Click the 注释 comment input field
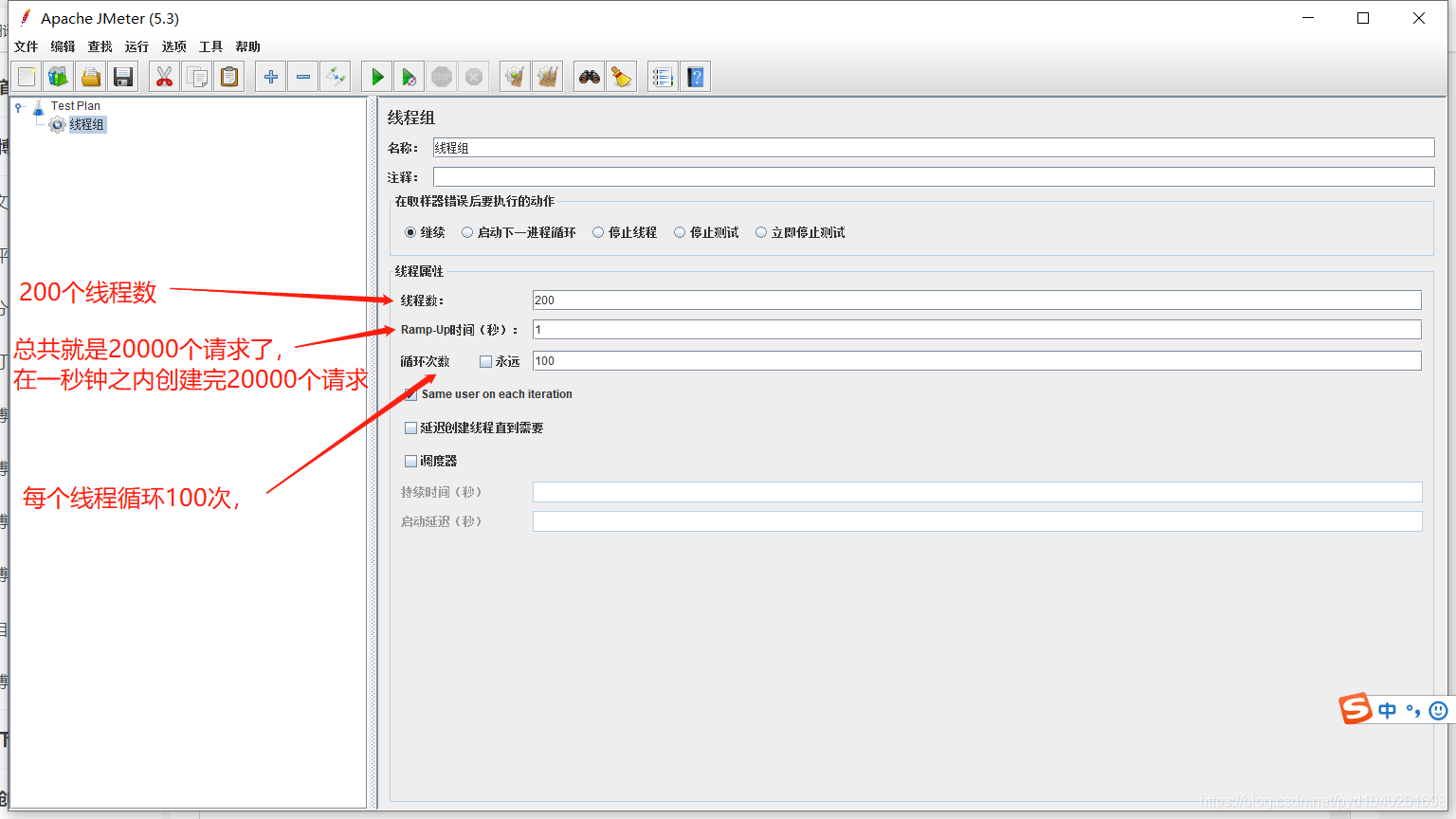This screenshot has height=819, width=1456. pos(934,177)
